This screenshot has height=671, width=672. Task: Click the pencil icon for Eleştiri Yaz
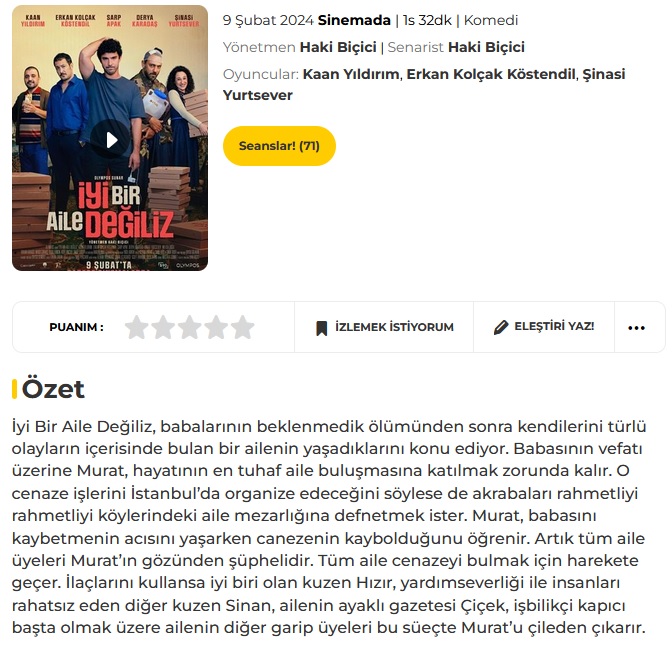coord(501,327)
